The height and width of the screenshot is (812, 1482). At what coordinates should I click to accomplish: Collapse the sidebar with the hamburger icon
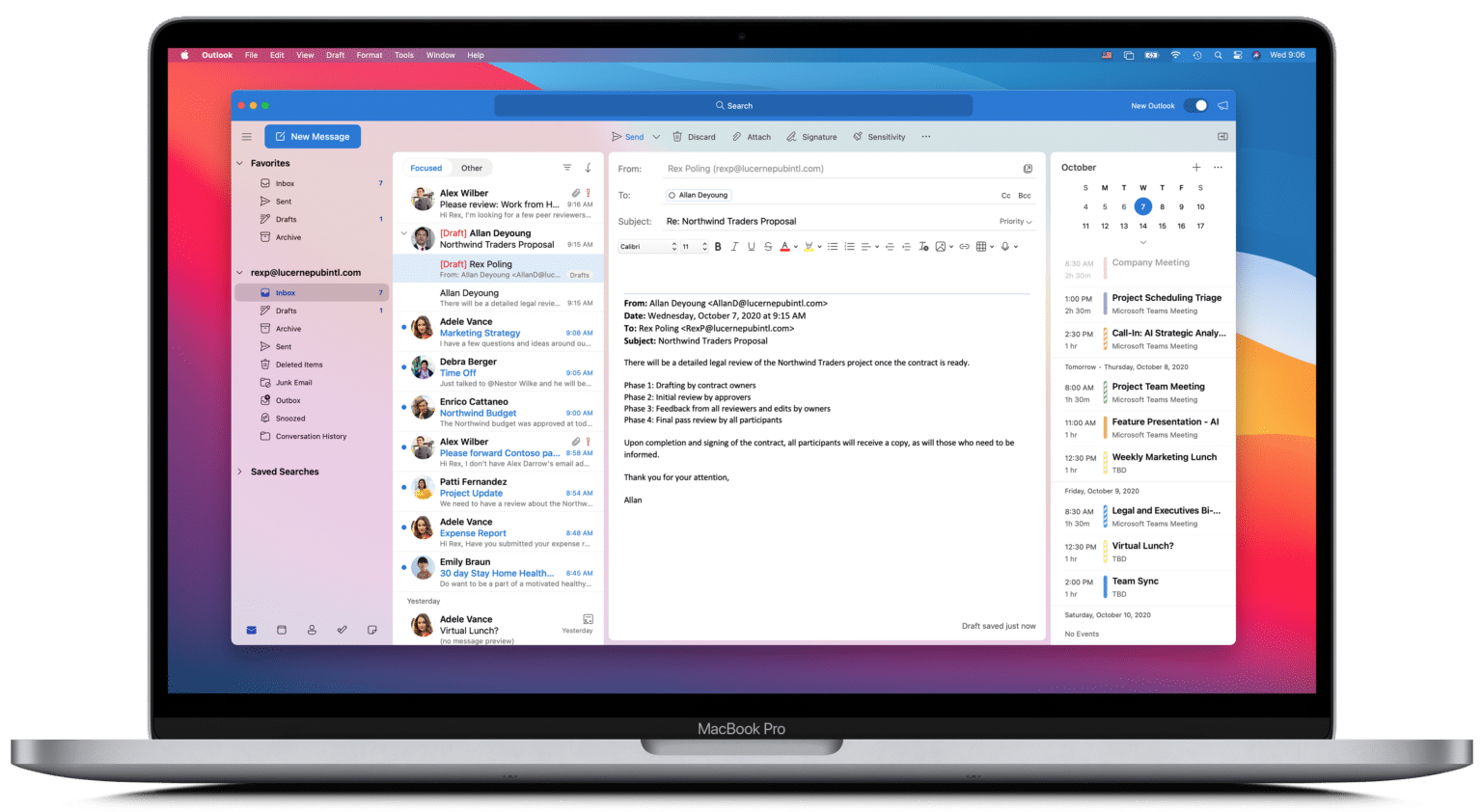(247, 137)
